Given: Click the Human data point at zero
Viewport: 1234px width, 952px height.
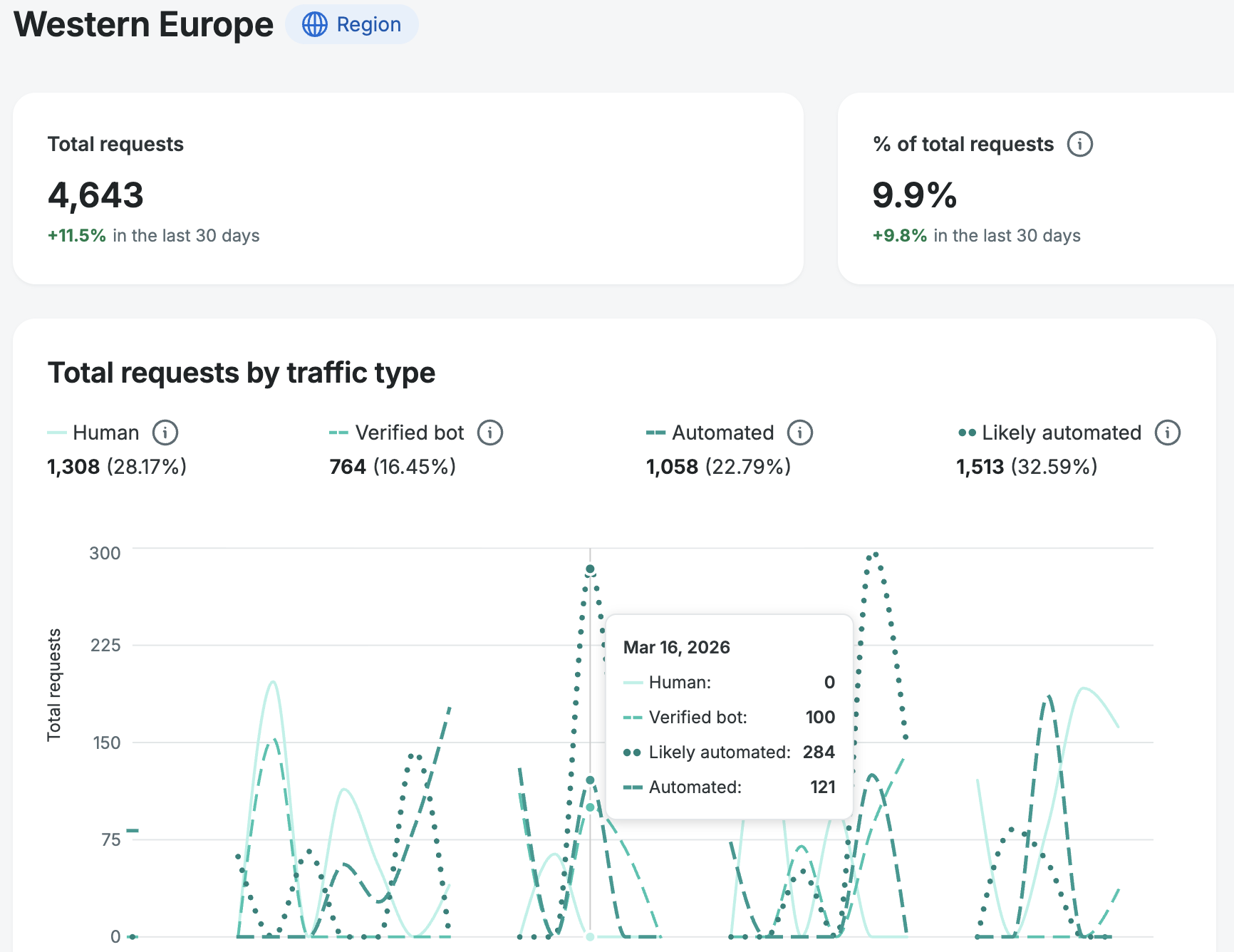Looking at the screenshot, I should point(590,936).
